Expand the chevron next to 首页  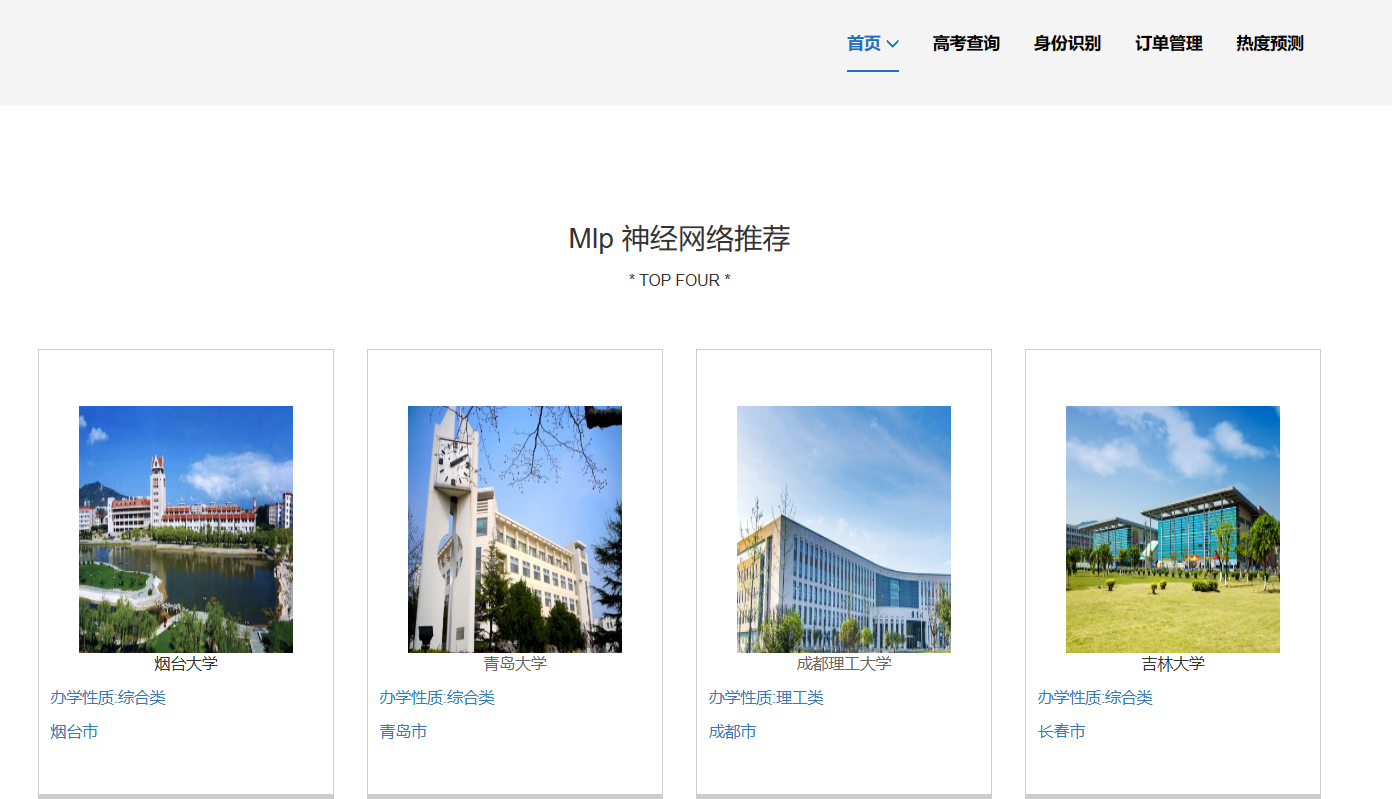point(893,44)
